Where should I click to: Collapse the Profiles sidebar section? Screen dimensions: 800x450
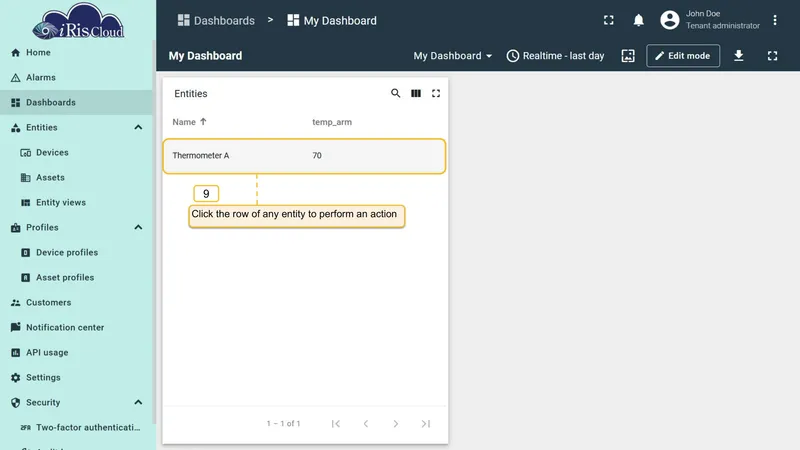pos(138,228)
